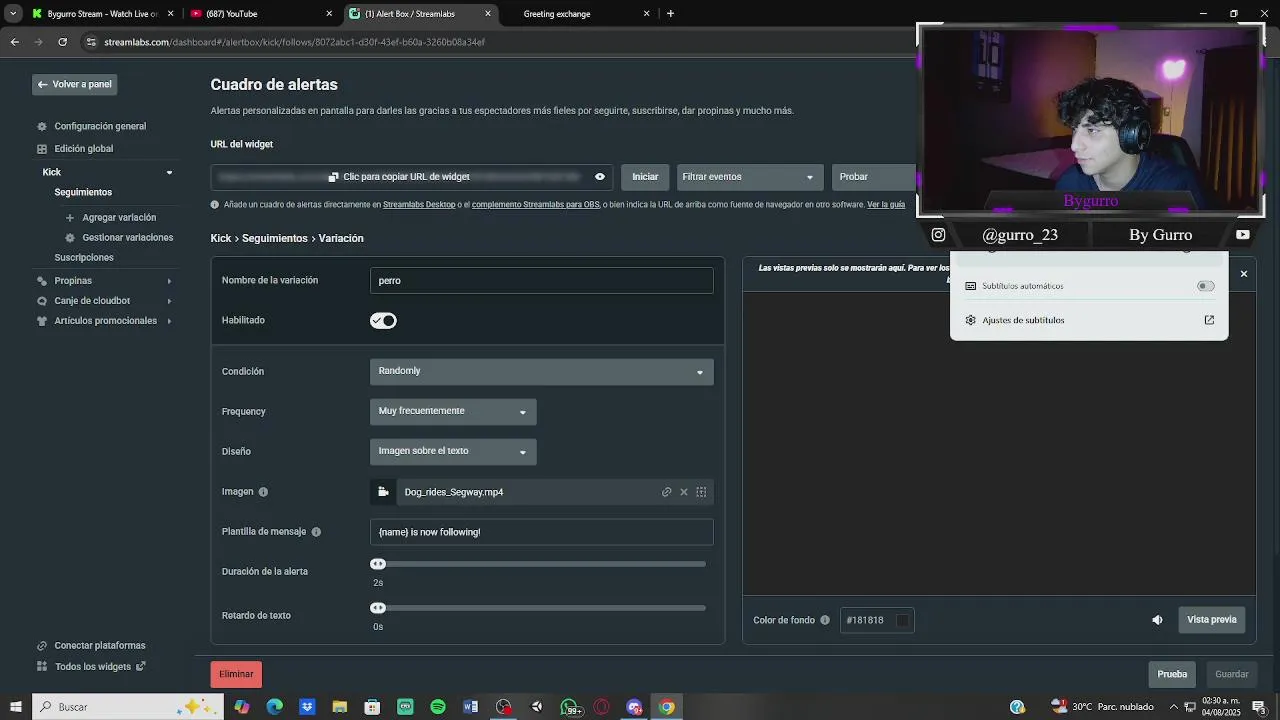Collapse the Kick section arrow
The width and height of the screenshot is (1280, 720).
[169, 172]
